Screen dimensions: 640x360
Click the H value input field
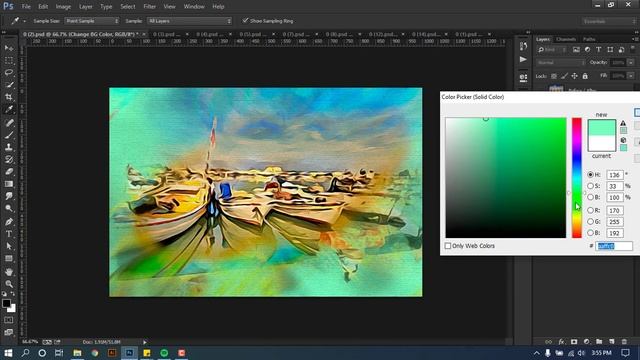615,175
